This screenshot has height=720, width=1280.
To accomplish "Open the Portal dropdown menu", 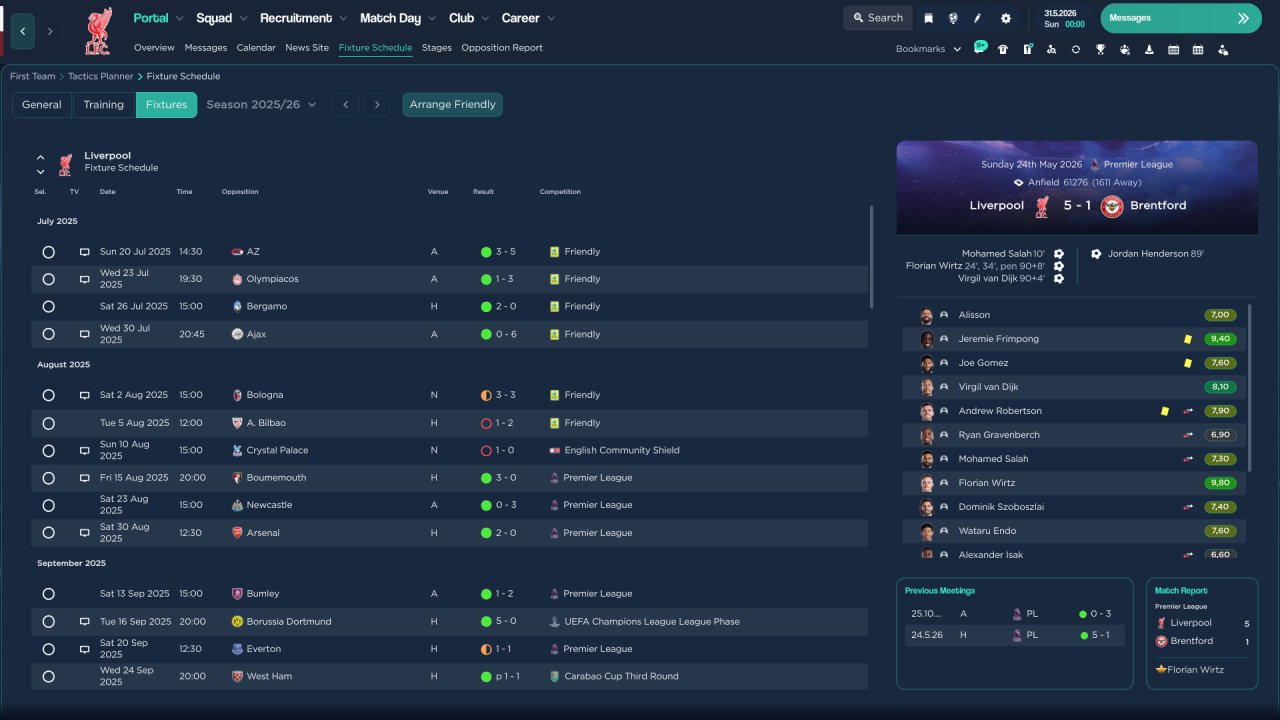I will pyautogui.click(x=158, y=18).
